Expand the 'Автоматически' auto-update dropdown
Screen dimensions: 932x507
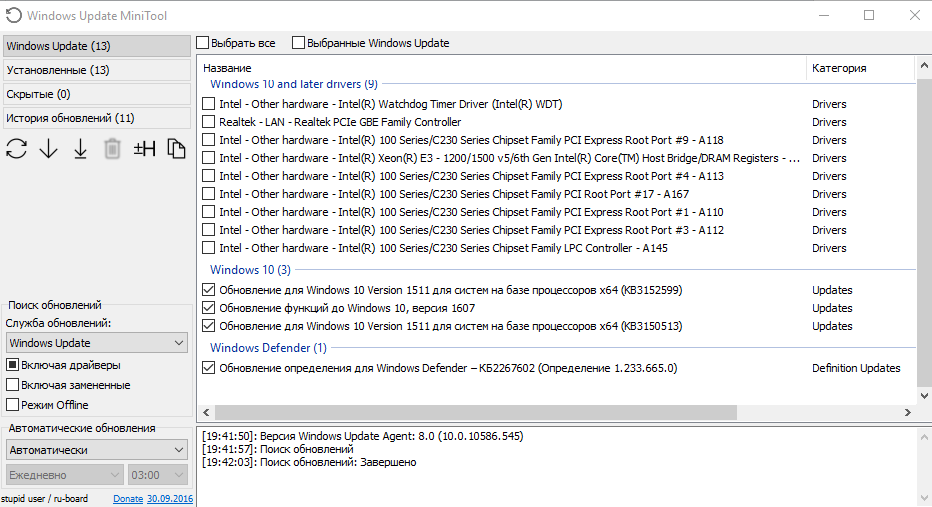pos(96,450)
